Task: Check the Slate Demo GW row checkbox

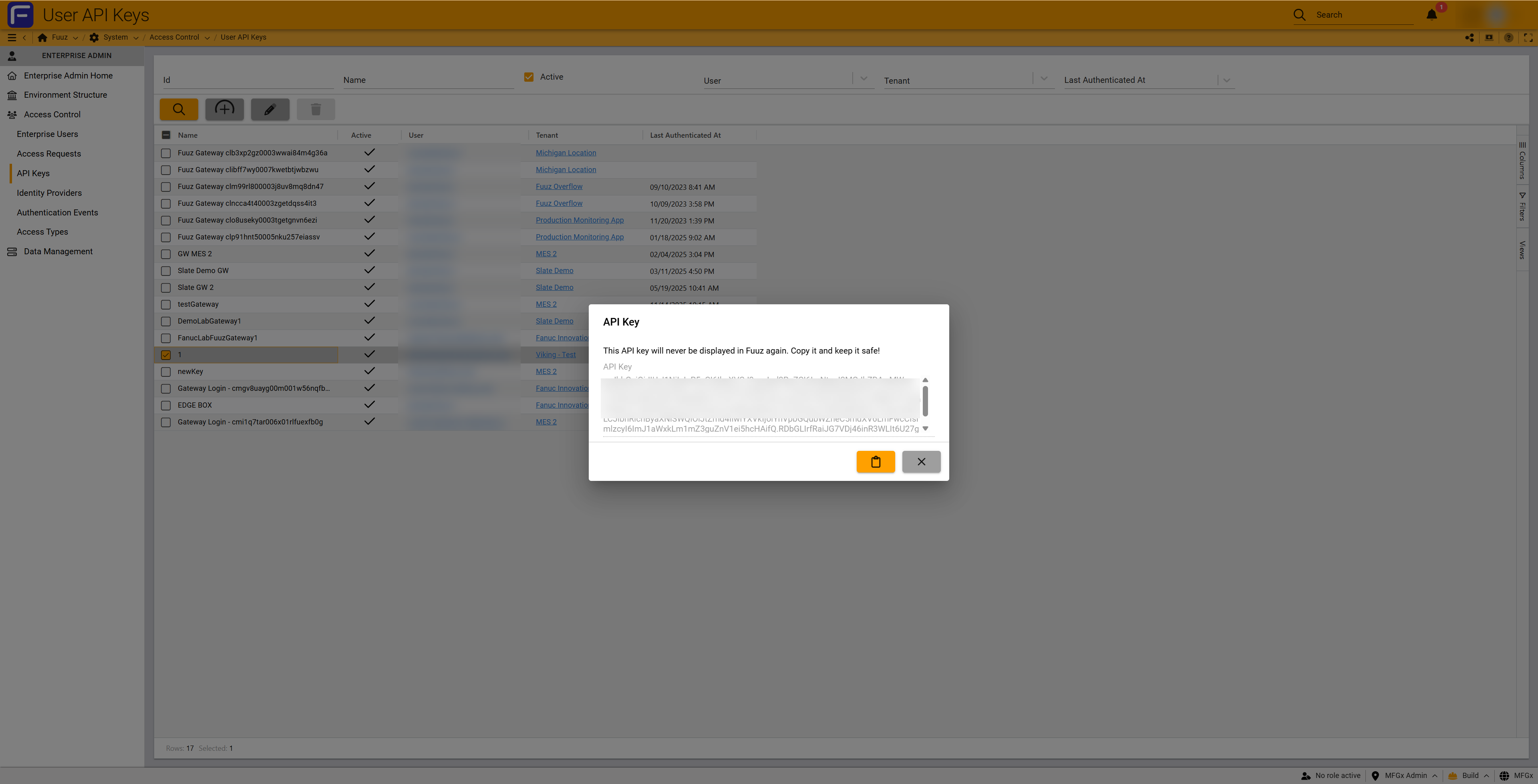Action: 166,271
